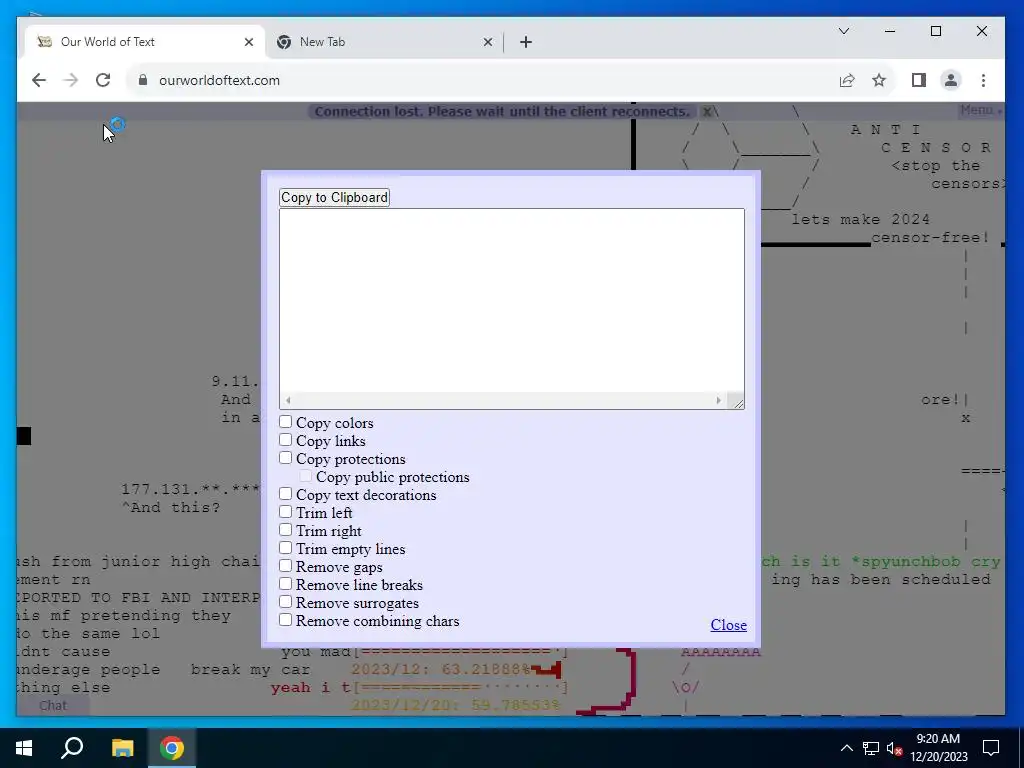Switch to the New Tab tab
Viewport: 1024px width, 768px height.
click(383, 42)
